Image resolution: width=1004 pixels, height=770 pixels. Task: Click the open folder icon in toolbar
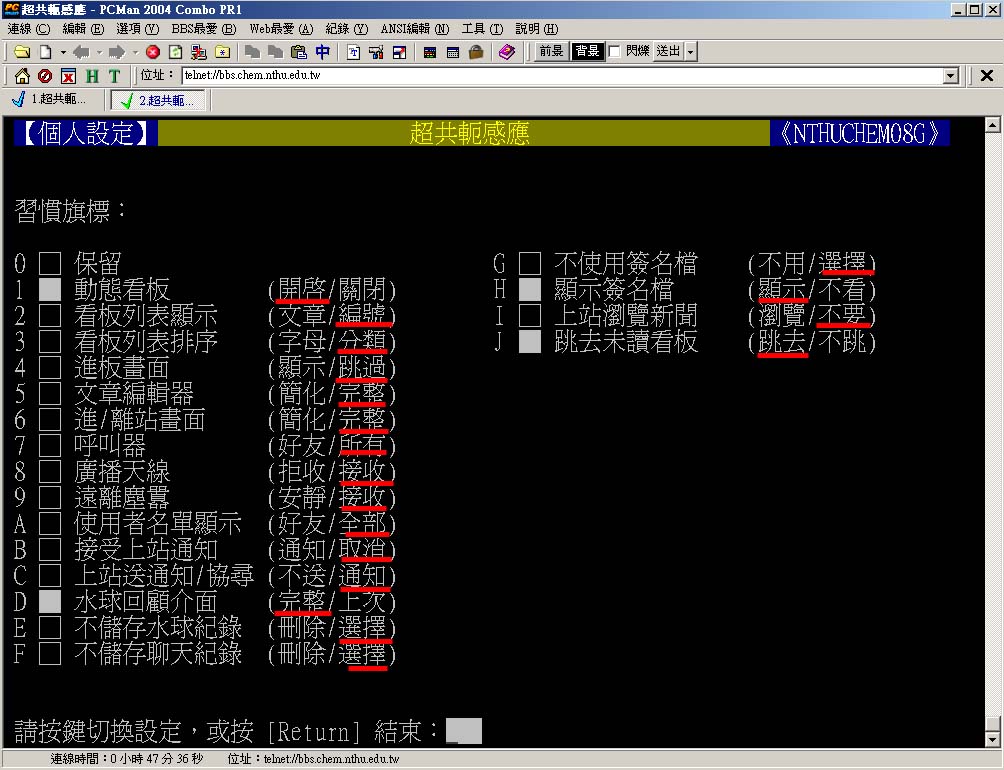[21, 52]
